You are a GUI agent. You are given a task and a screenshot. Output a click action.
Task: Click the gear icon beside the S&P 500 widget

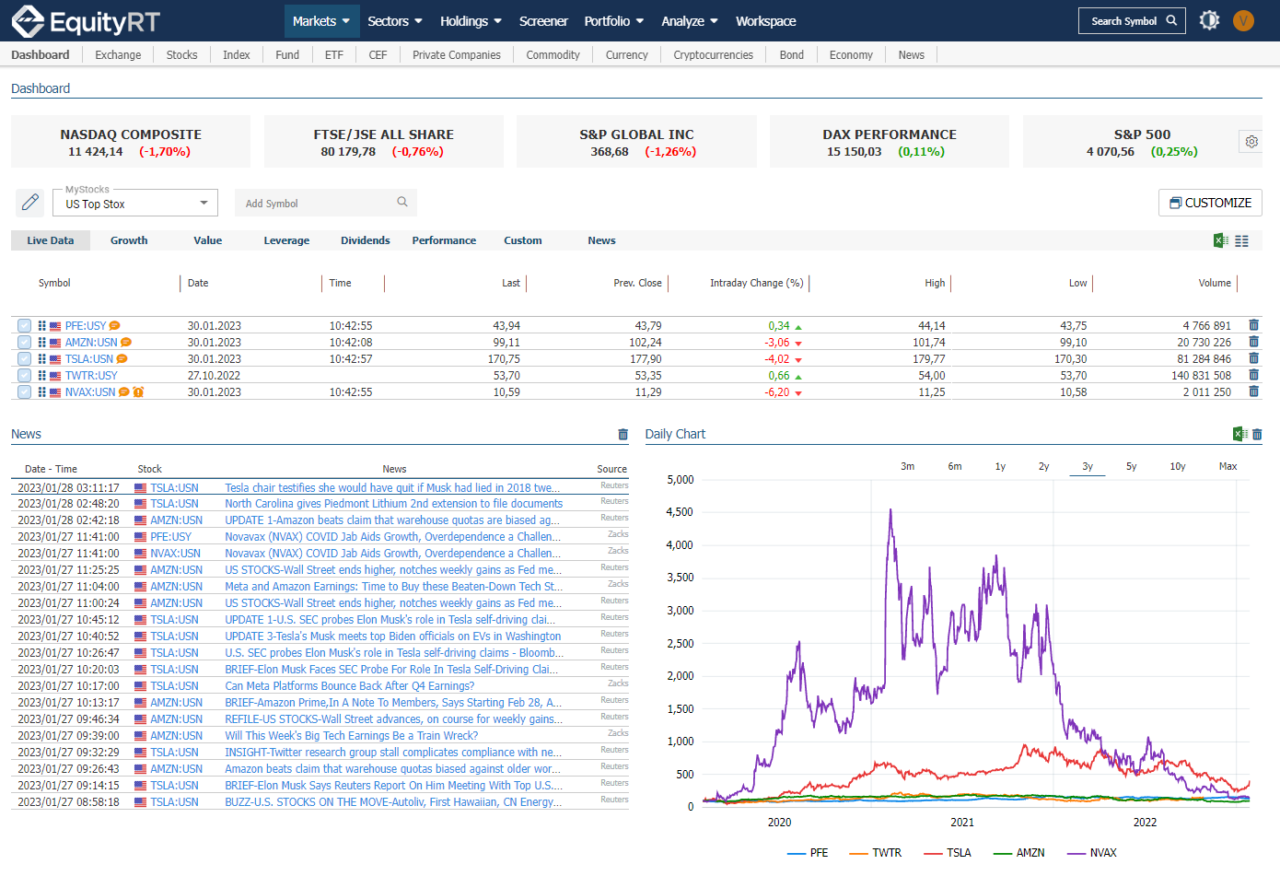click(1251, 141)
